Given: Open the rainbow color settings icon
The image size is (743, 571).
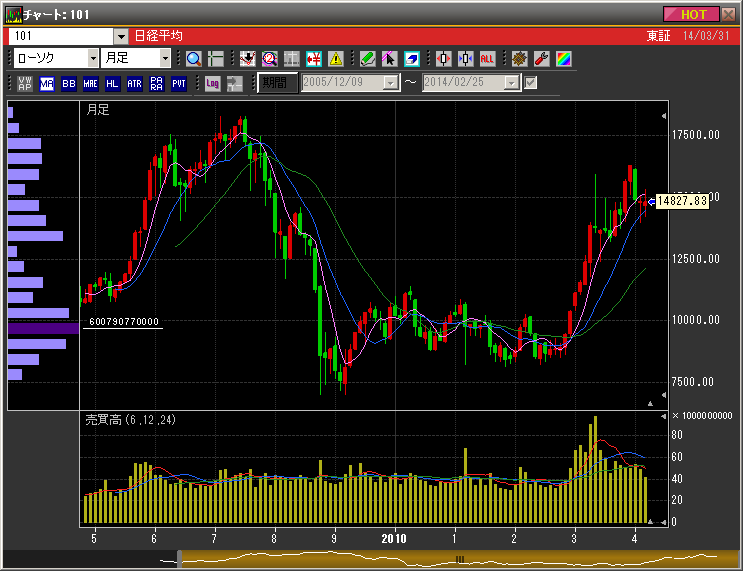Looking at the screenshot, I should (563, 59).
